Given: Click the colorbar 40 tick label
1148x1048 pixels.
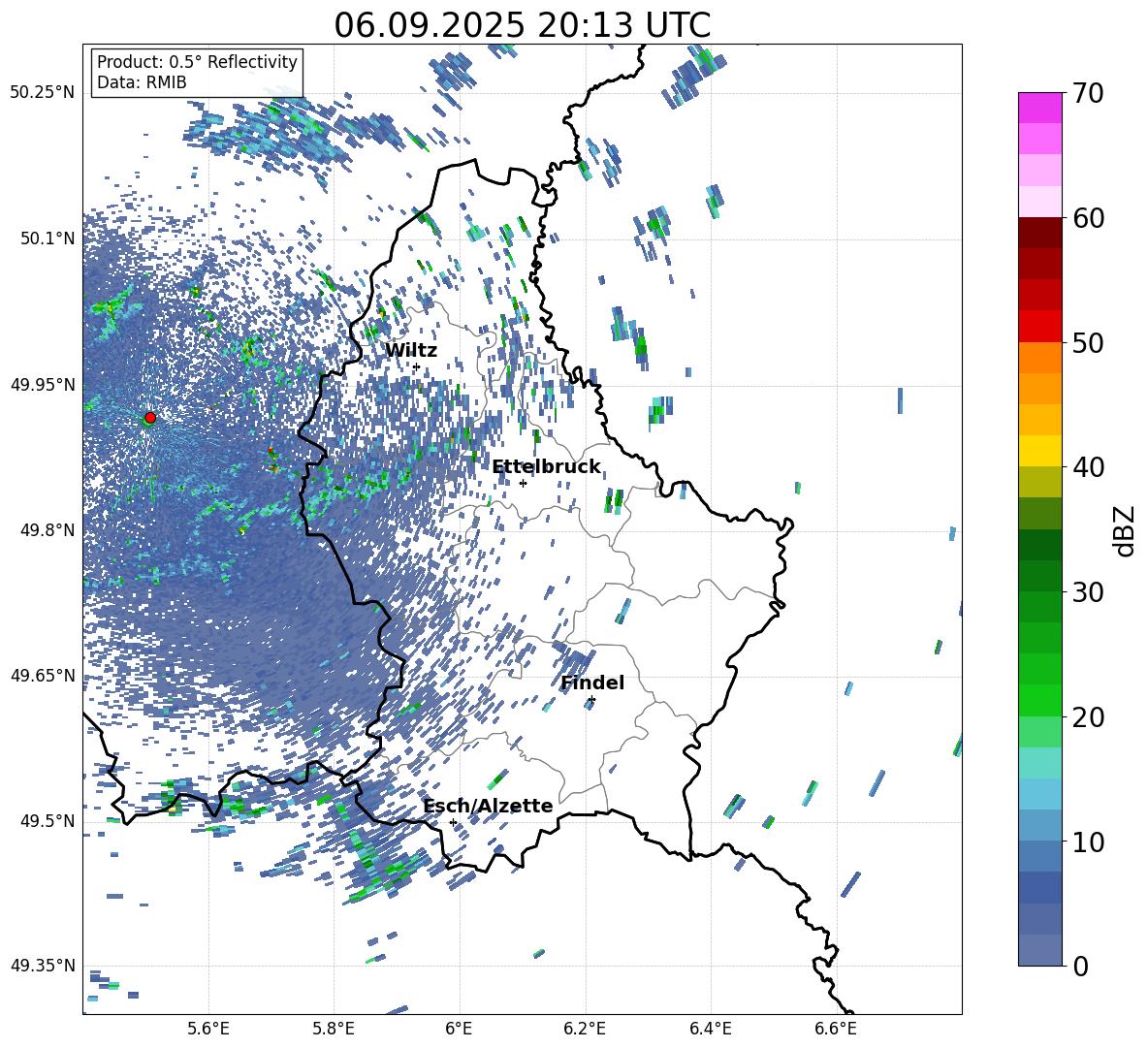Looking at the screenshot, I should 1088,467.
